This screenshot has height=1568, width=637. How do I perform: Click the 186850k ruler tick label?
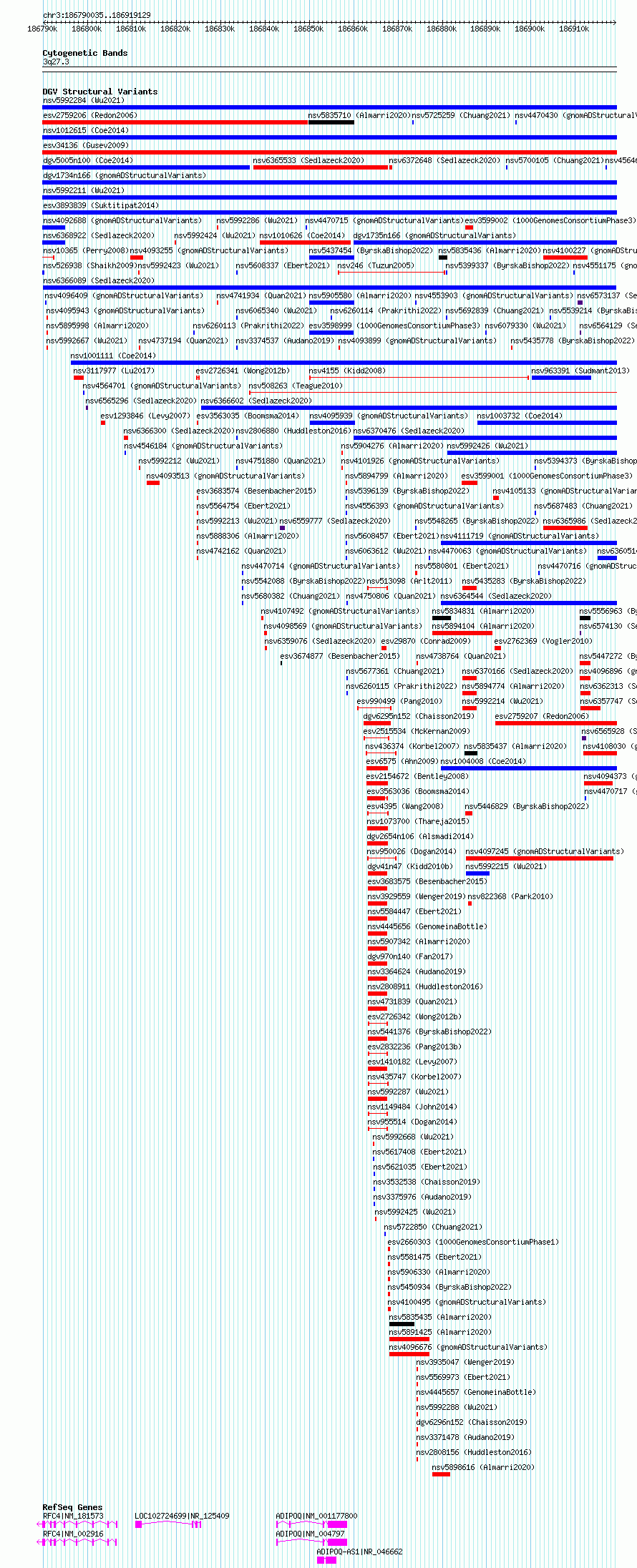tap(308, 29)
